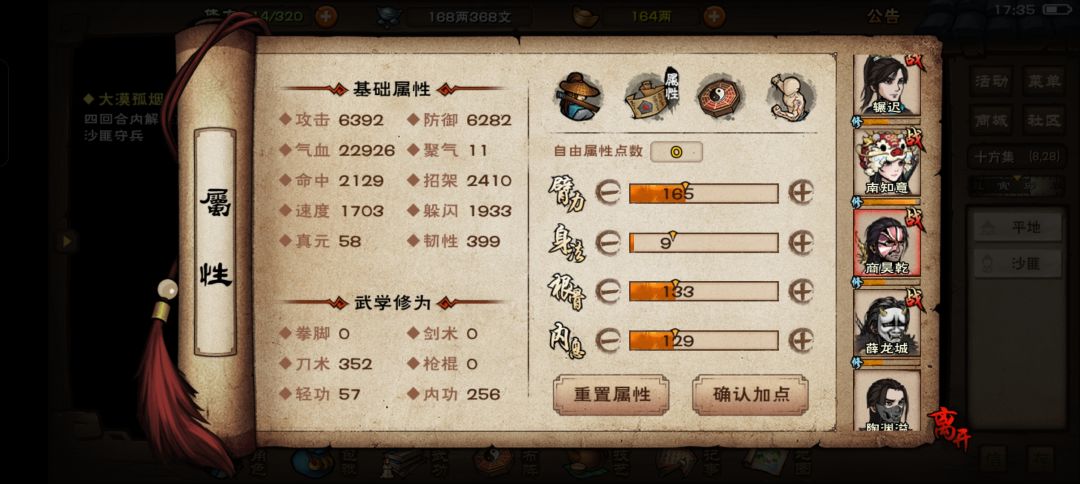Screen dimensions: 1080x484
Task: Decrease 臂力 with its minus button
Action: pos(608,193)
